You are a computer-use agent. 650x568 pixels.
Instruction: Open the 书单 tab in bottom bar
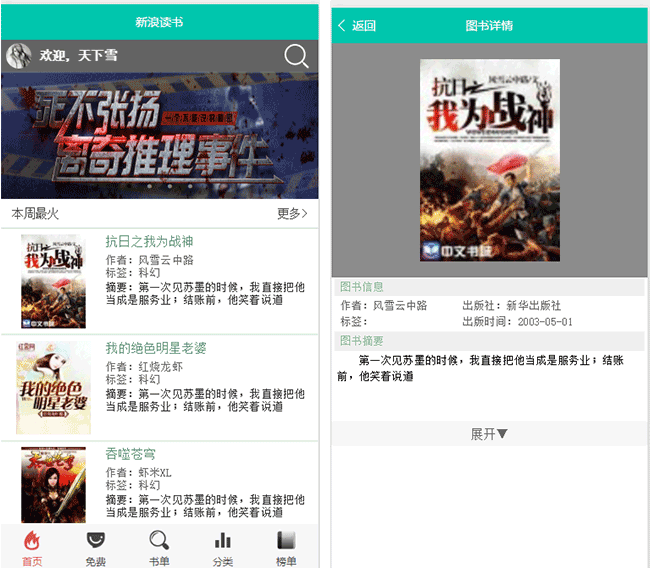(159, 548)
